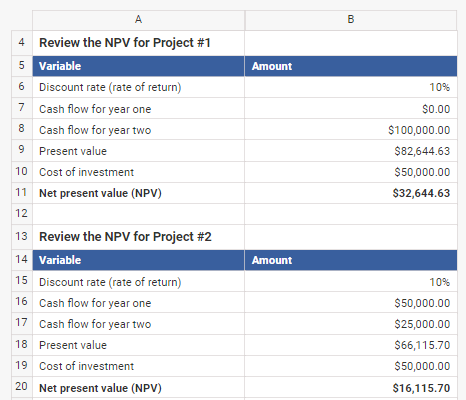Select column B header
Viewport: 466px width, 400px height.
click(351, 20)
